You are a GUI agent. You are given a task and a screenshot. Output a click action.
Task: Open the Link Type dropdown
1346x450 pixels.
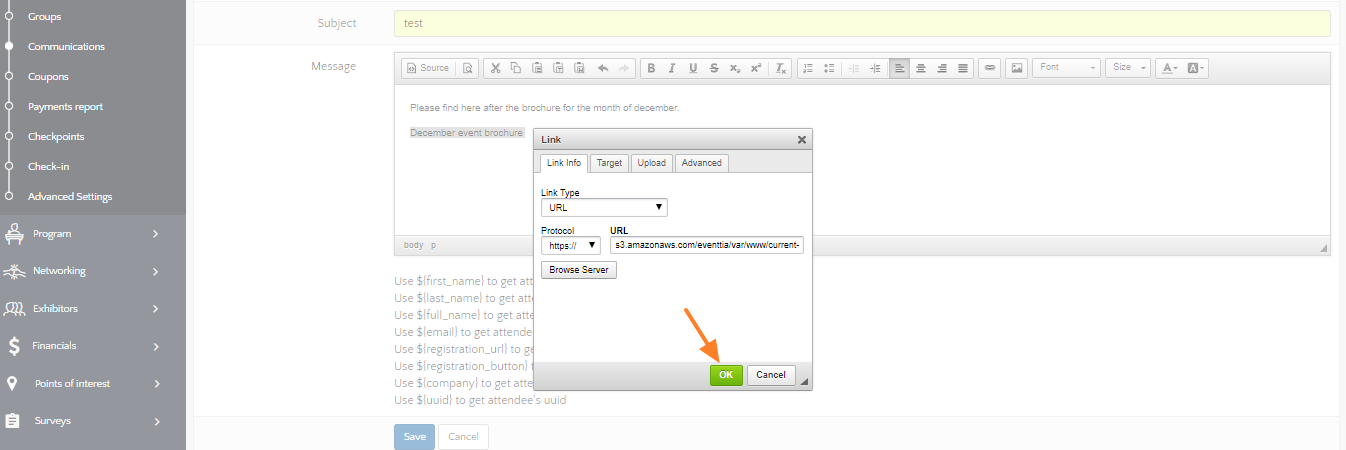(604, 208)
